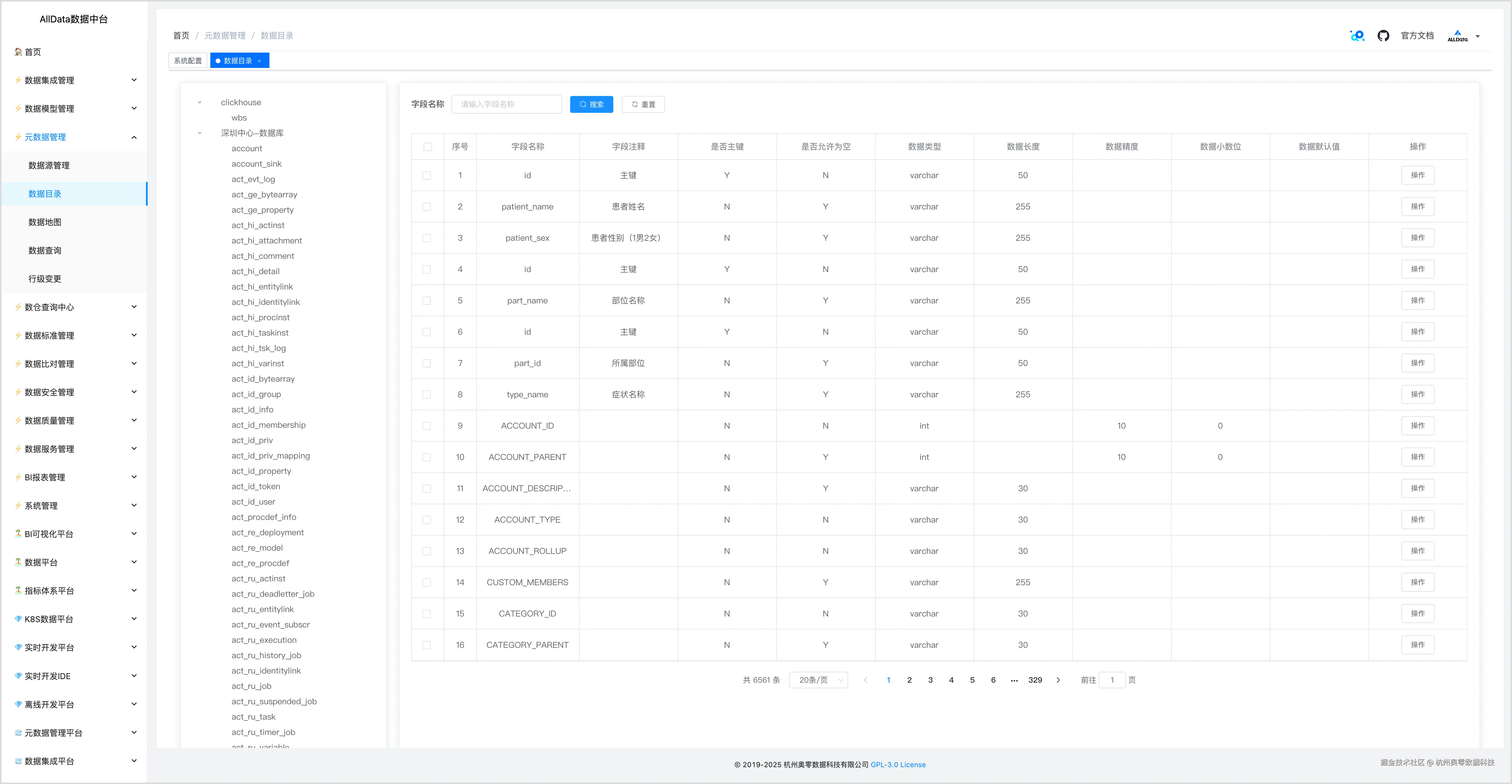Switch to the 系统配置 tab

(188, 61)
